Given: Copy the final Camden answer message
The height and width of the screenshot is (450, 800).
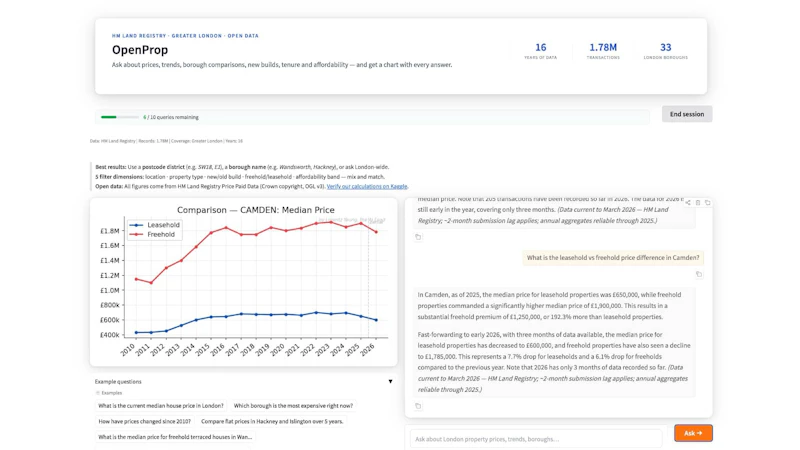Looking at the screenshot, I should pyautogui.click(x=418, y=406).
